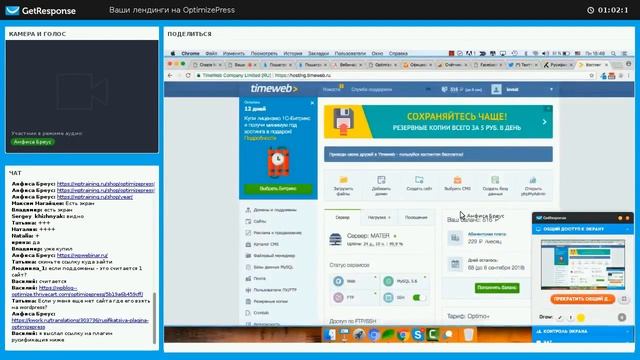Open the Справка menu in the menu bar
Viewport: 640px width, 360px height.
(398, 53)
